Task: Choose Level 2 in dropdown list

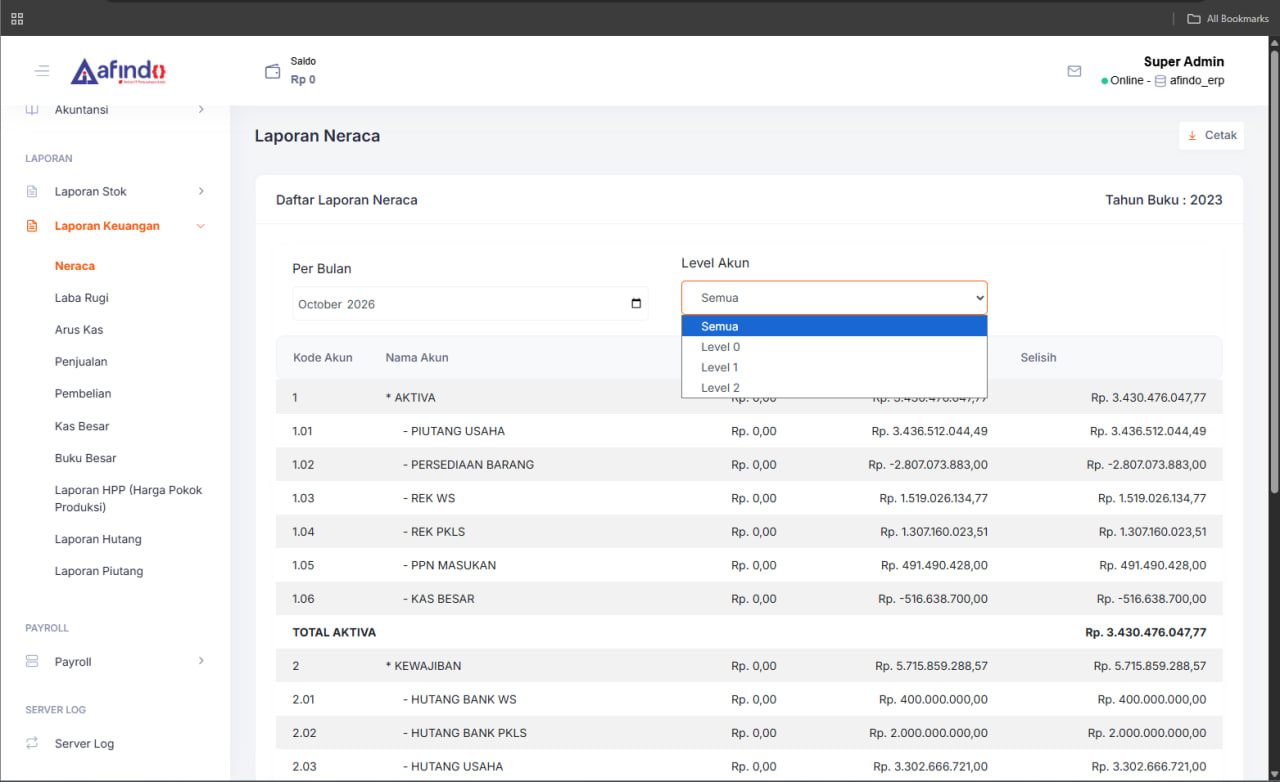Action: tap(834, 388)
